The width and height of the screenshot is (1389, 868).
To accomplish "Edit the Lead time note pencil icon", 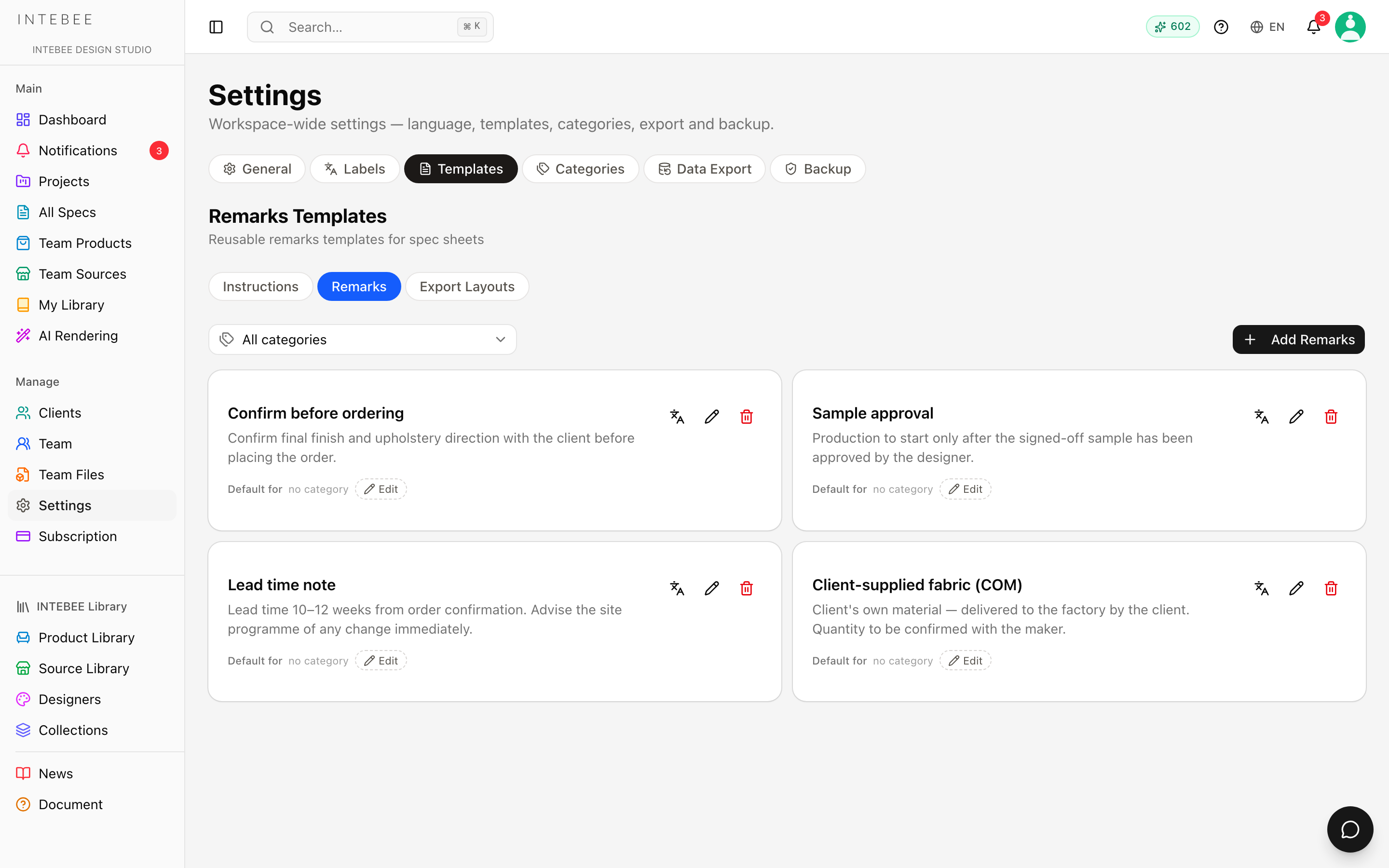I will (712, 588).
